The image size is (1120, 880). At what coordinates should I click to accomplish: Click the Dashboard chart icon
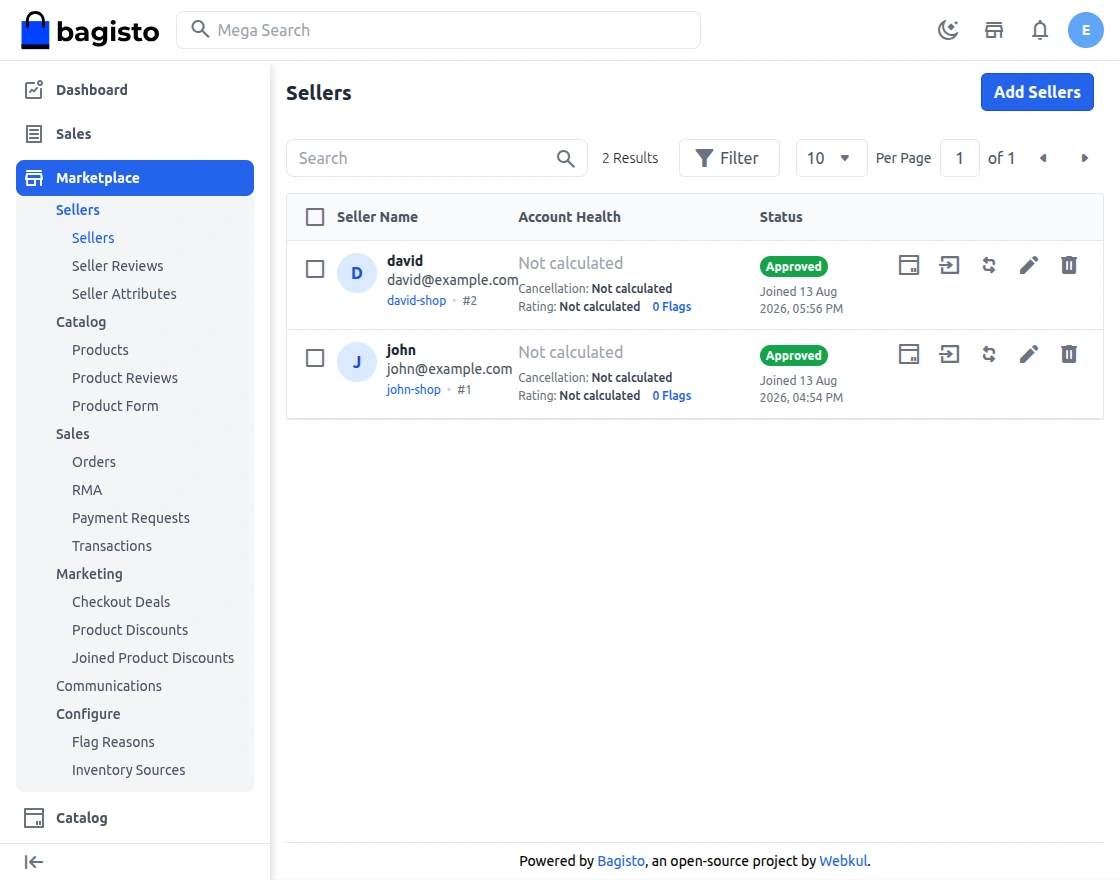click(34, 90)
